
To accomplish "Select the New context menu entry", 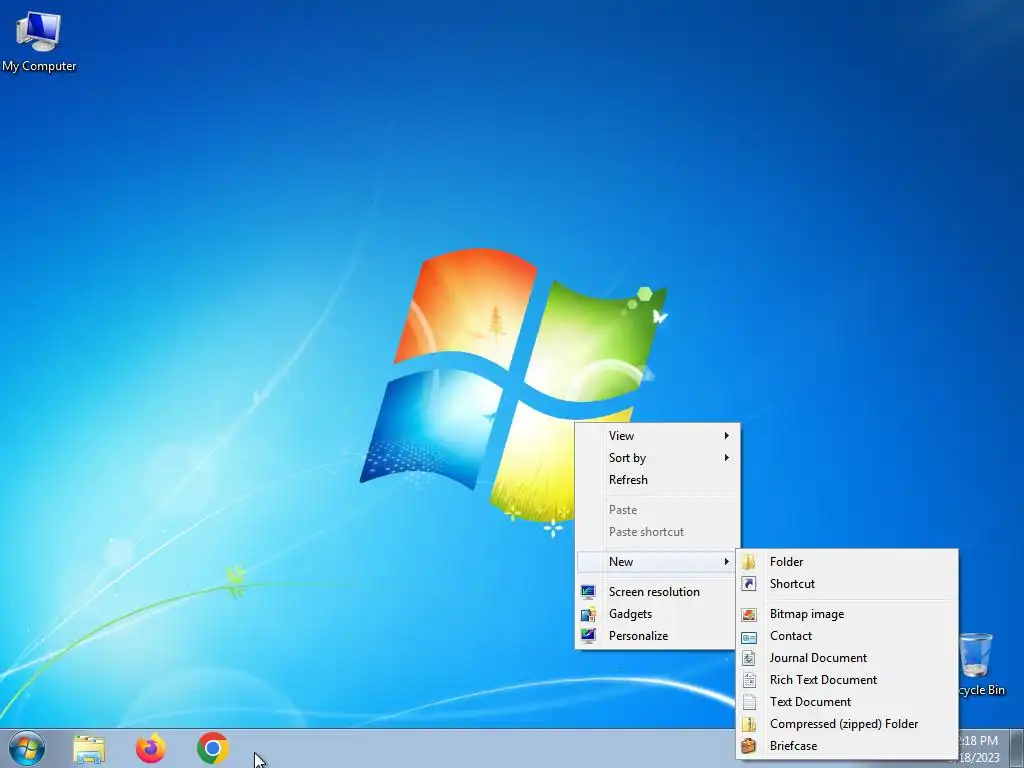I will pyautogui.click(x=657, y=562).
